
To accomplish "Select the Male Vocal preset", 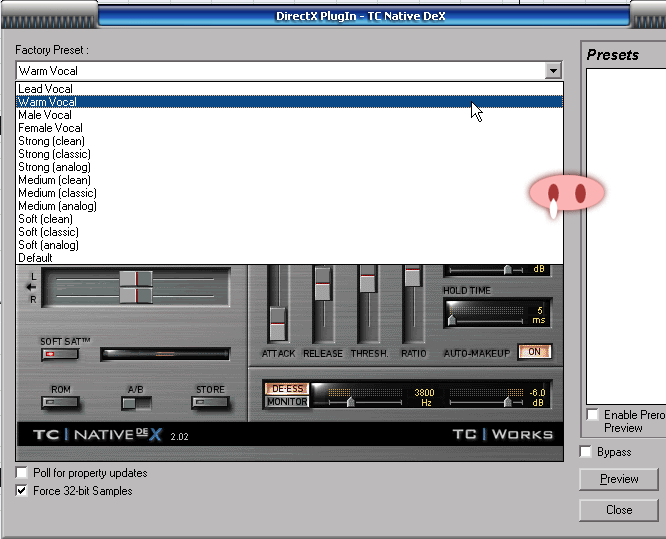I will point(290,115).
